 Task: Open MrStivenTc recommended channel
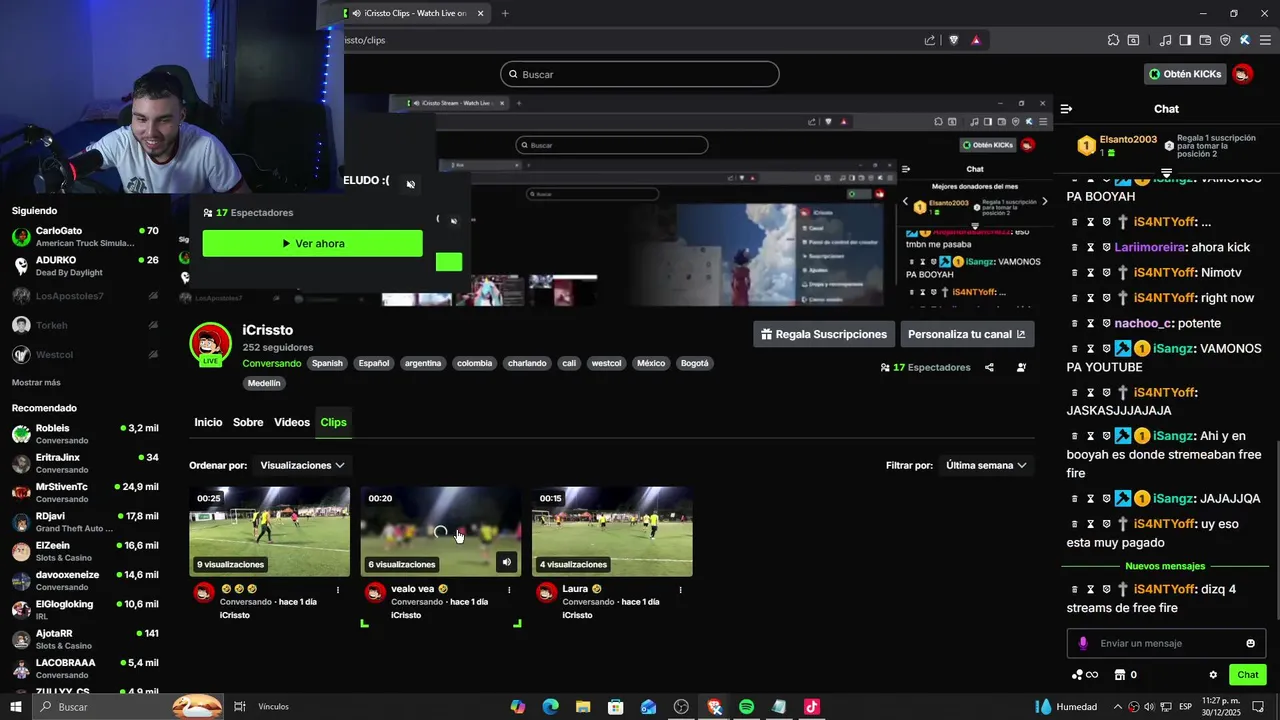coord(85,492)
